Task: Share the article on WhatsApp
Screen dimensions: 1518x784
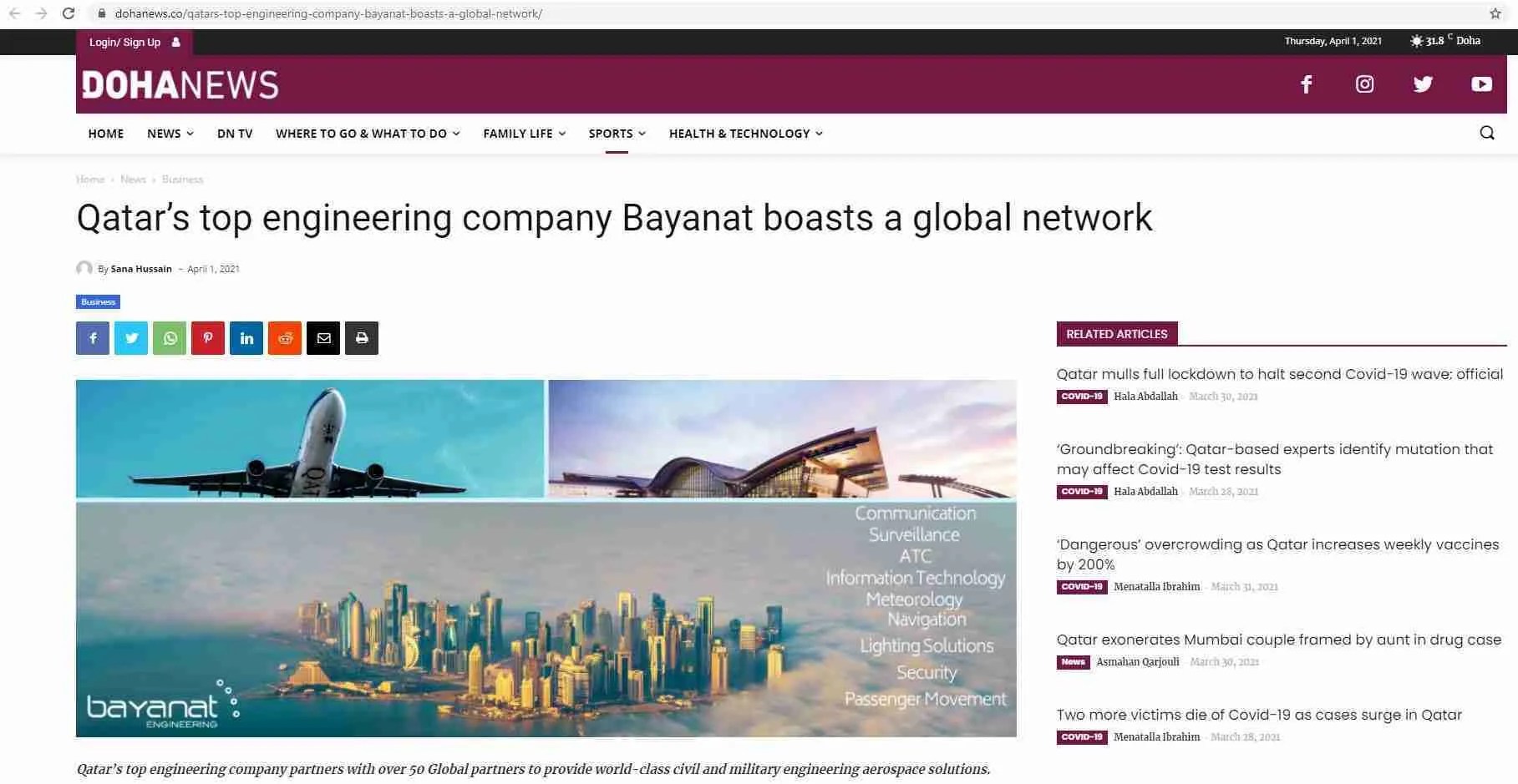Action: [170, 337]
